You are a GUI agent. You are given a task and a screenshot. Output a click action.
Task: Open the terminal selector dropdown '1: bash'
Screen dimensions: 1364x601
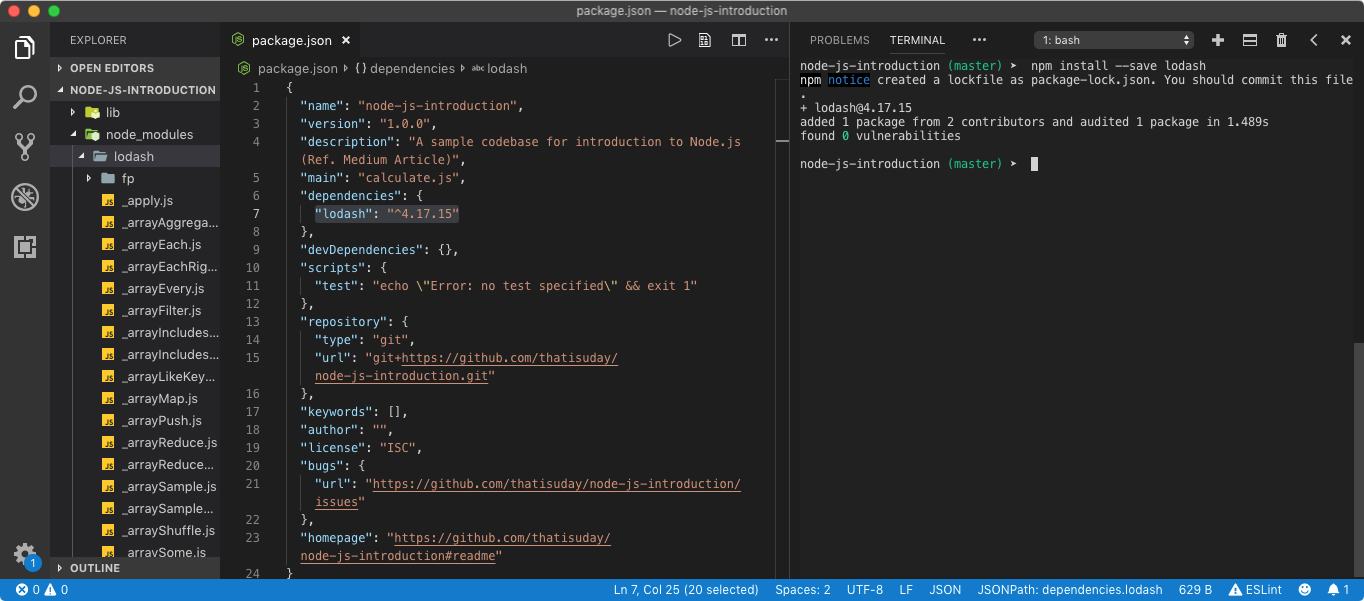(x=1115, y=40)
